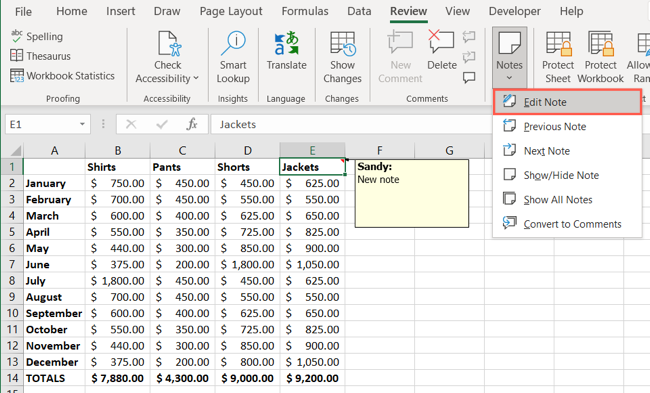650x393 pixels.
Task: Click the Pants header cell
Action: (x=182, y=167)
